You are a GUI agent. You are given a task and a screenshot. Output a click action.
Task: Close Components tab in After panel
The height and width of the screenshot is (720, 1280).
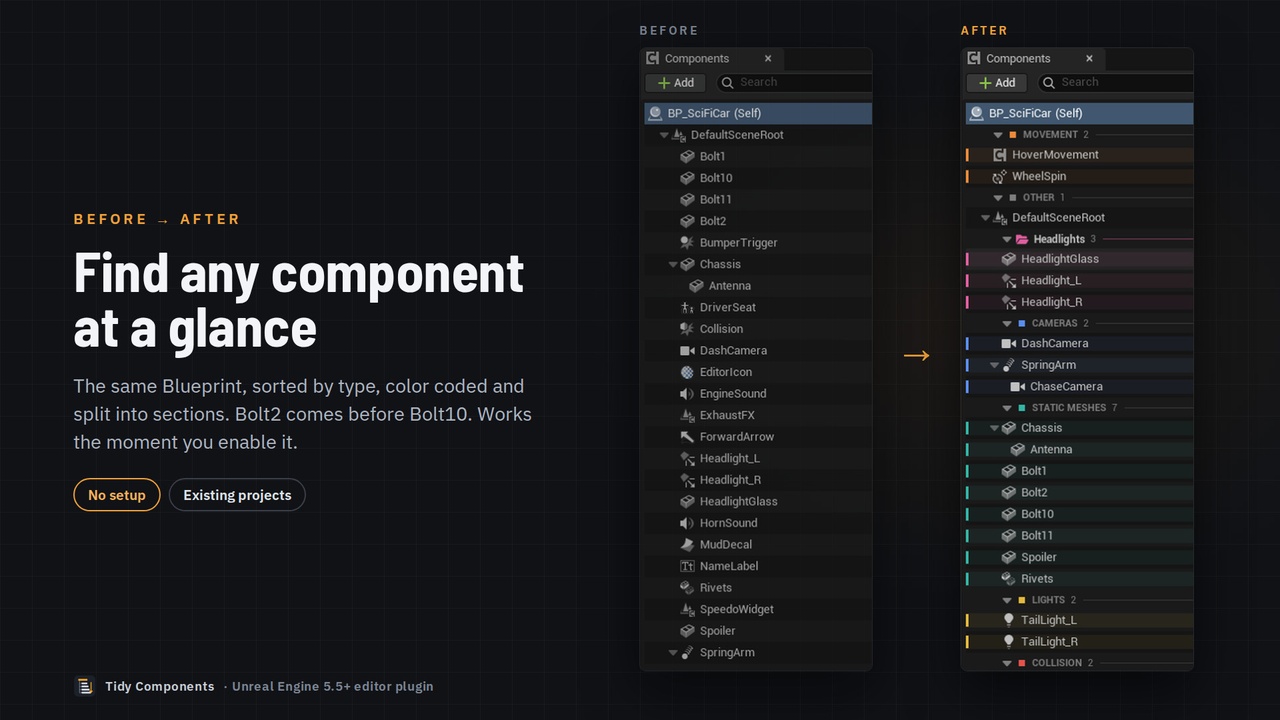point(1089,59)
